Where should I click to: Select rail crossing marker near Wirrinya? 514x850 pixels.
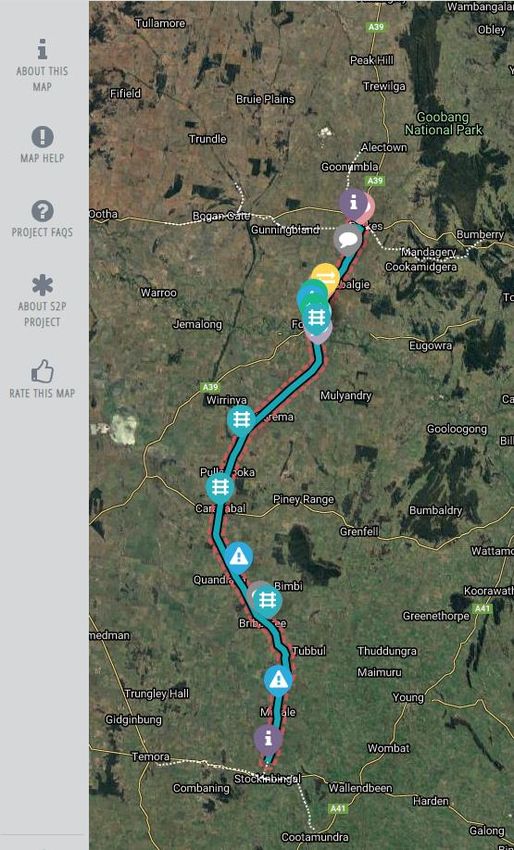241,420
